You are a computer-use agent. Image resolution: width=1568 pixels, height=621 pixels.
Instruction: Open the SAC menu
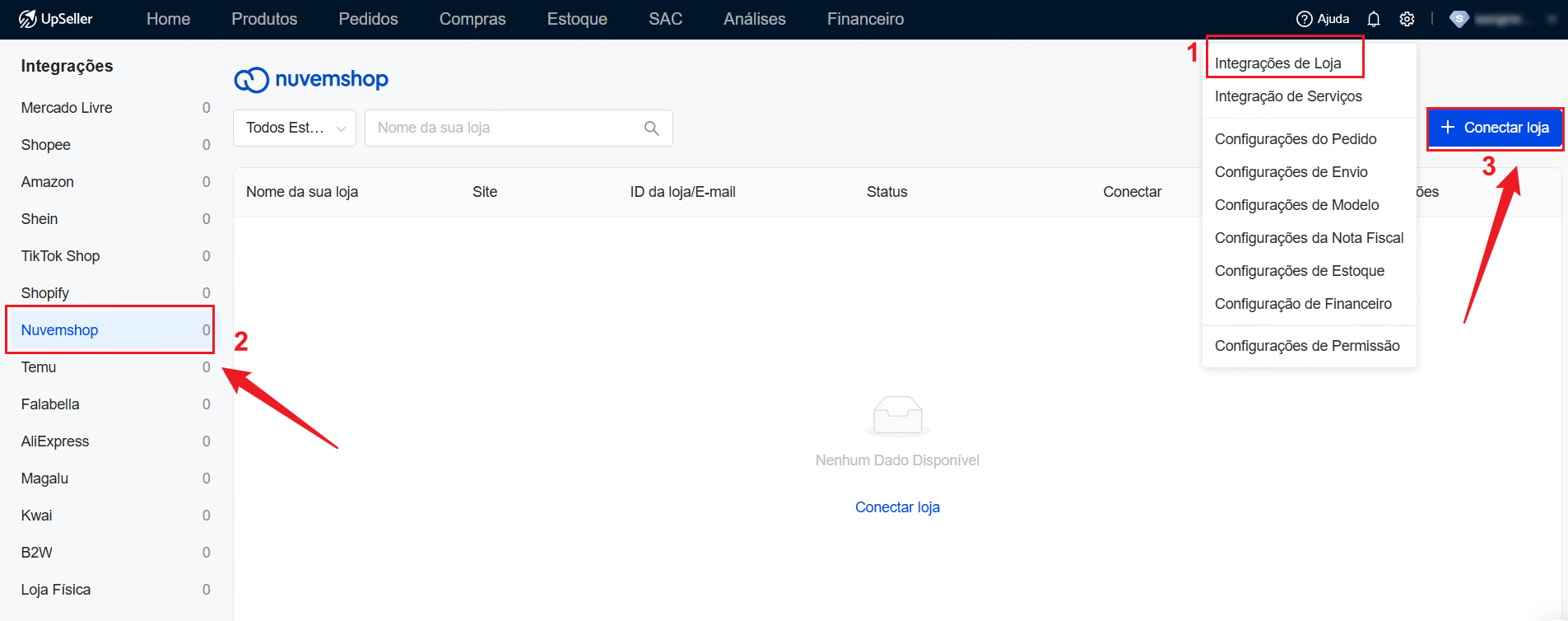[x=665, y=19]
